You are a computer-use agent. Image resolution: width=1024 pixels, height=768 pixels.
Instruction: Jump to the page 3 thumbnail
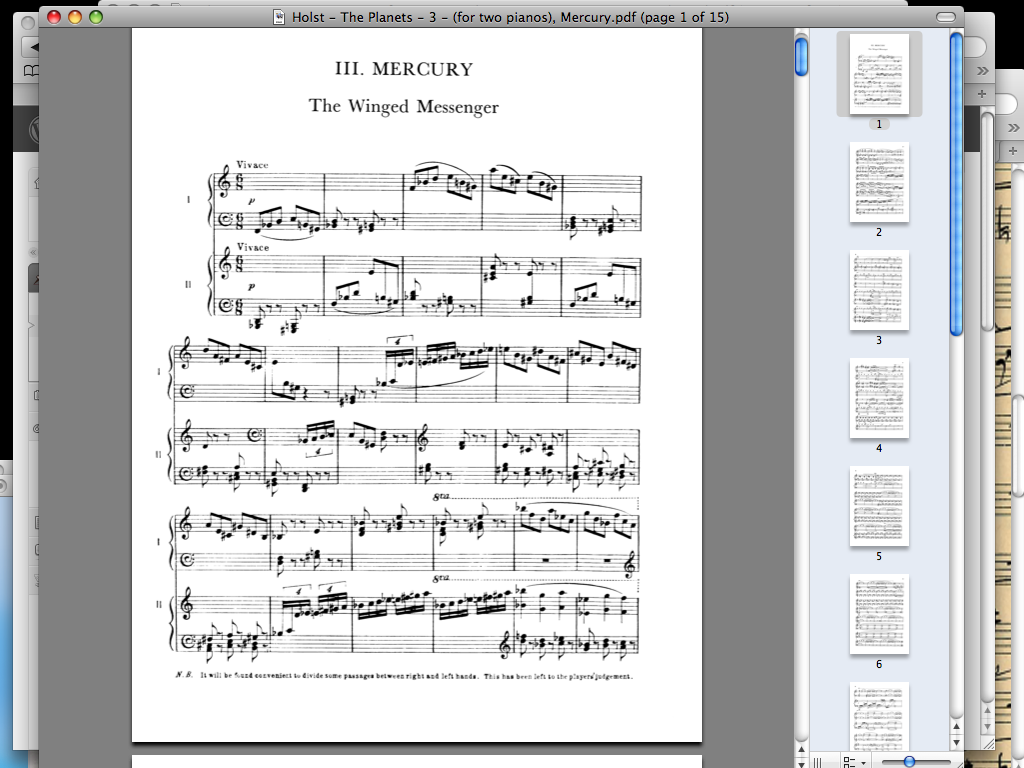coord(879,291)
